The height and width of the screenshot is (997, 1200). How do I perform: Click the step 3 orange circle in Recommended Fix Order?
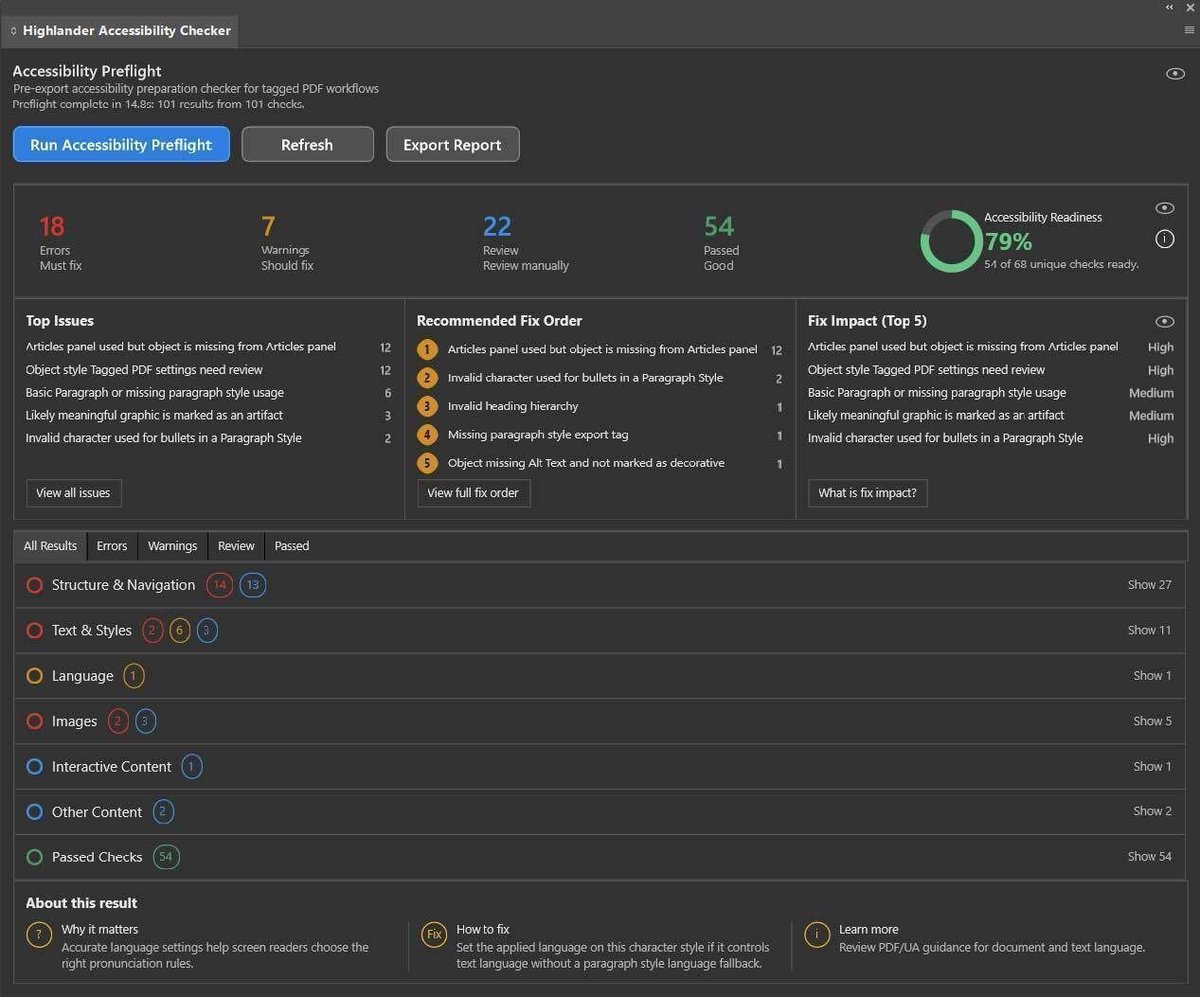[428, 406]
